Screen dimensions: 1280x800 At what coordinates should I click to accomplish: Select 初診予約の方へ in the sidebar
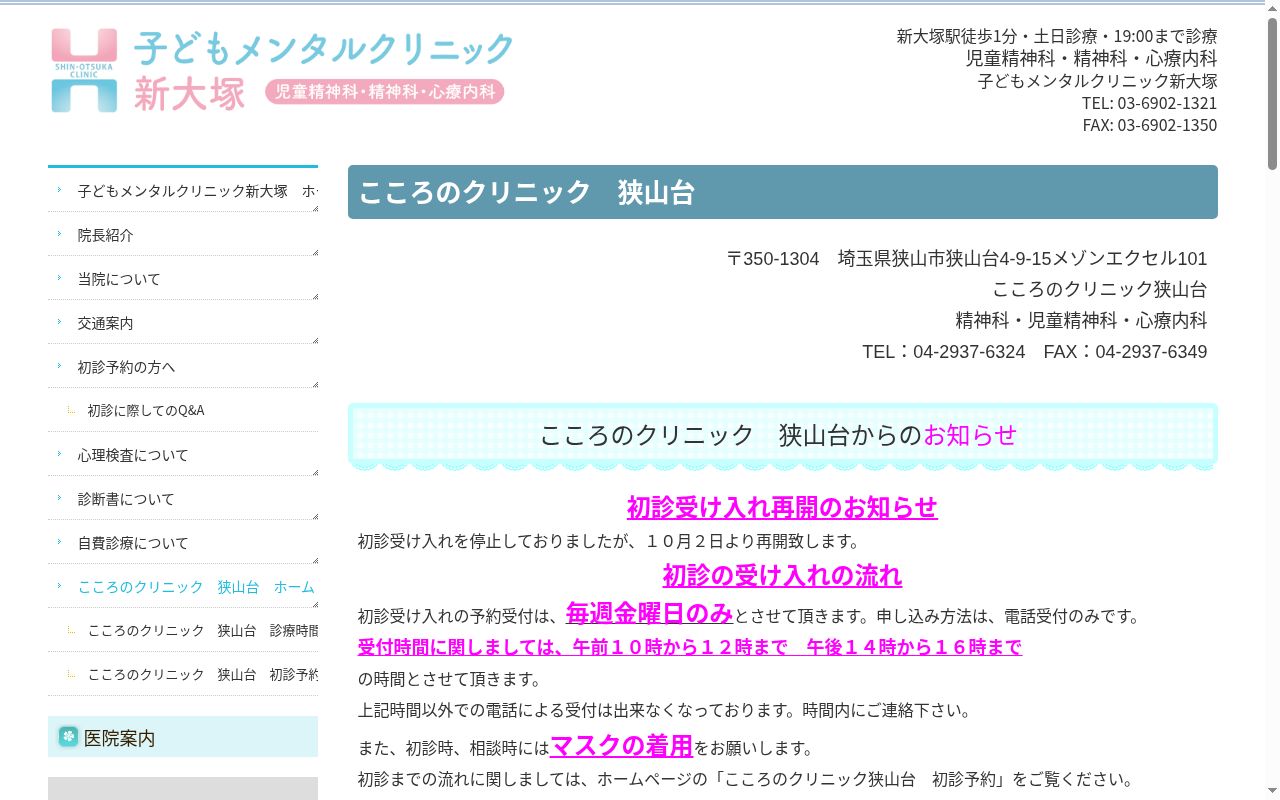(183, 367)
